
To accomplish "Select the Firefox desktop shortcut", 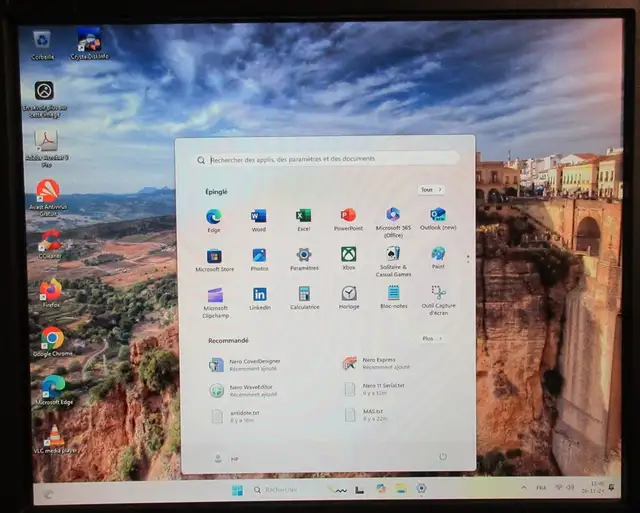I will point(51,293).
